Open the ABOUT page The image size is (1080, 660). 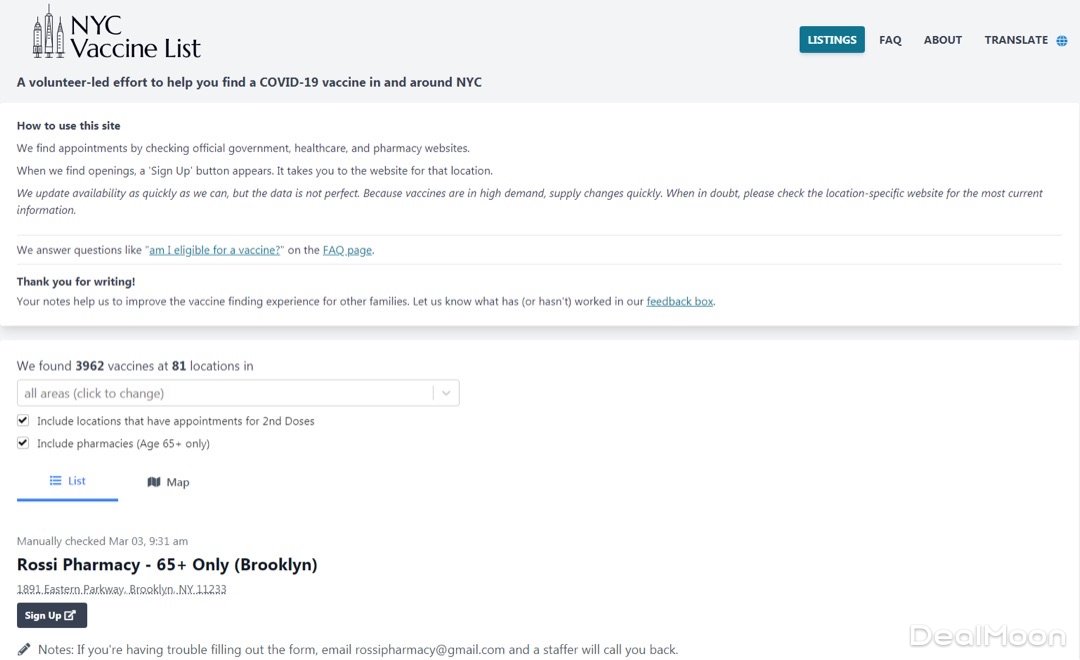click(x=942, y=40)
